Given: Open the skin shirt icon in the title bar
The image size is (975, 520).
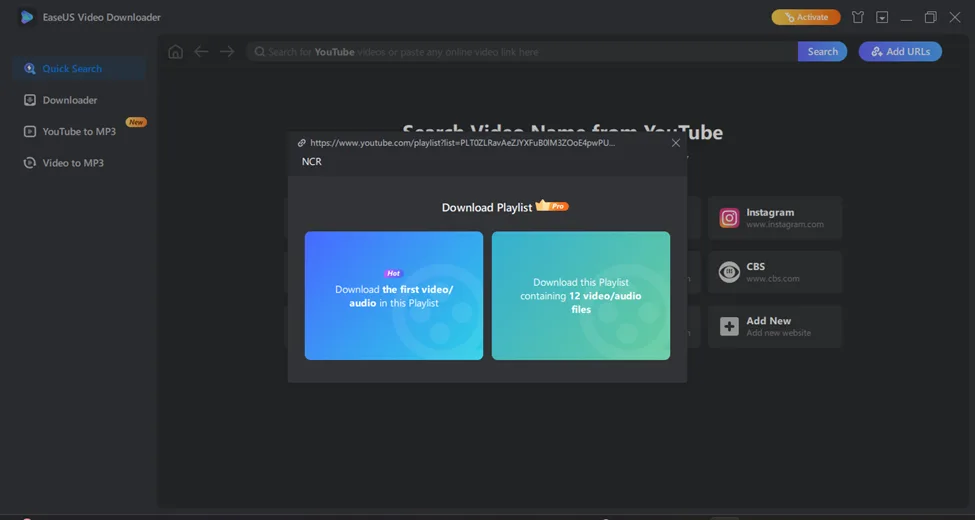Looking at the screenshot, I should (858, 17).
